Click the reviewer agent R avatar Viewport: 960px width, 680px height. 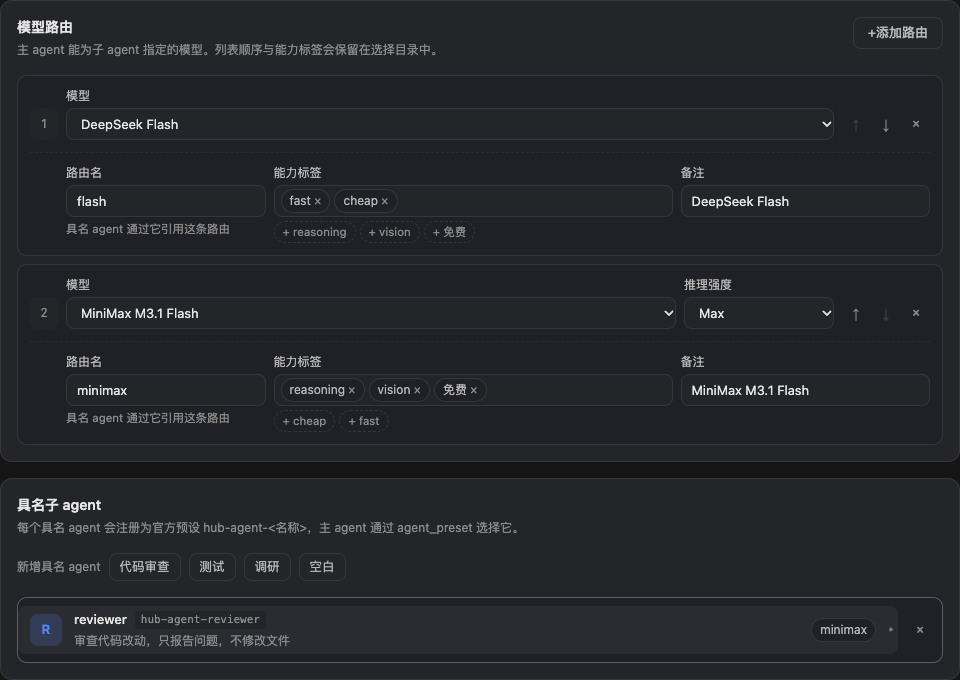[x=46, y=630]
